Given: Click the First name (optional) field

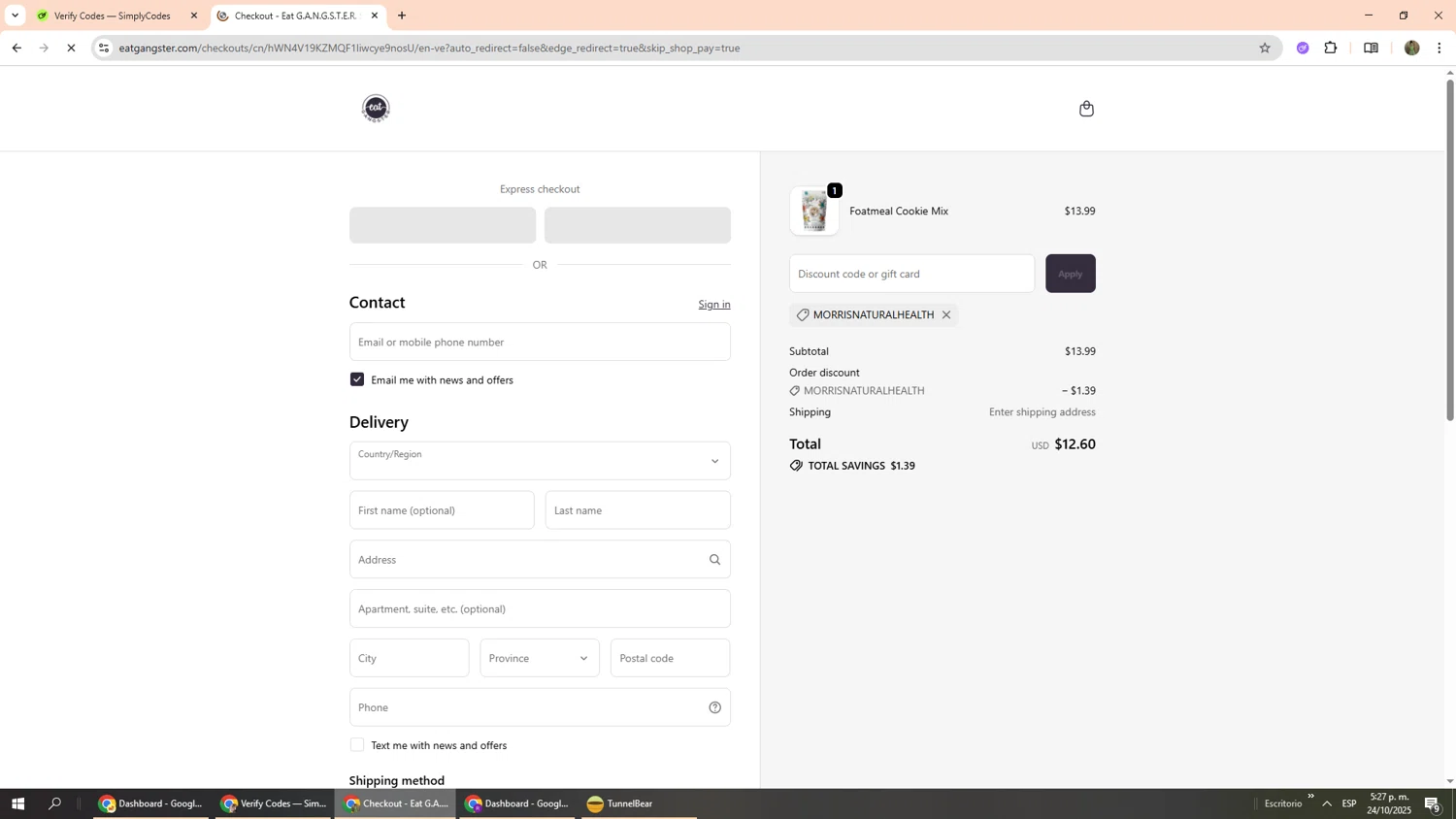Looking at the screenshot, I should (x=442, y=510).
